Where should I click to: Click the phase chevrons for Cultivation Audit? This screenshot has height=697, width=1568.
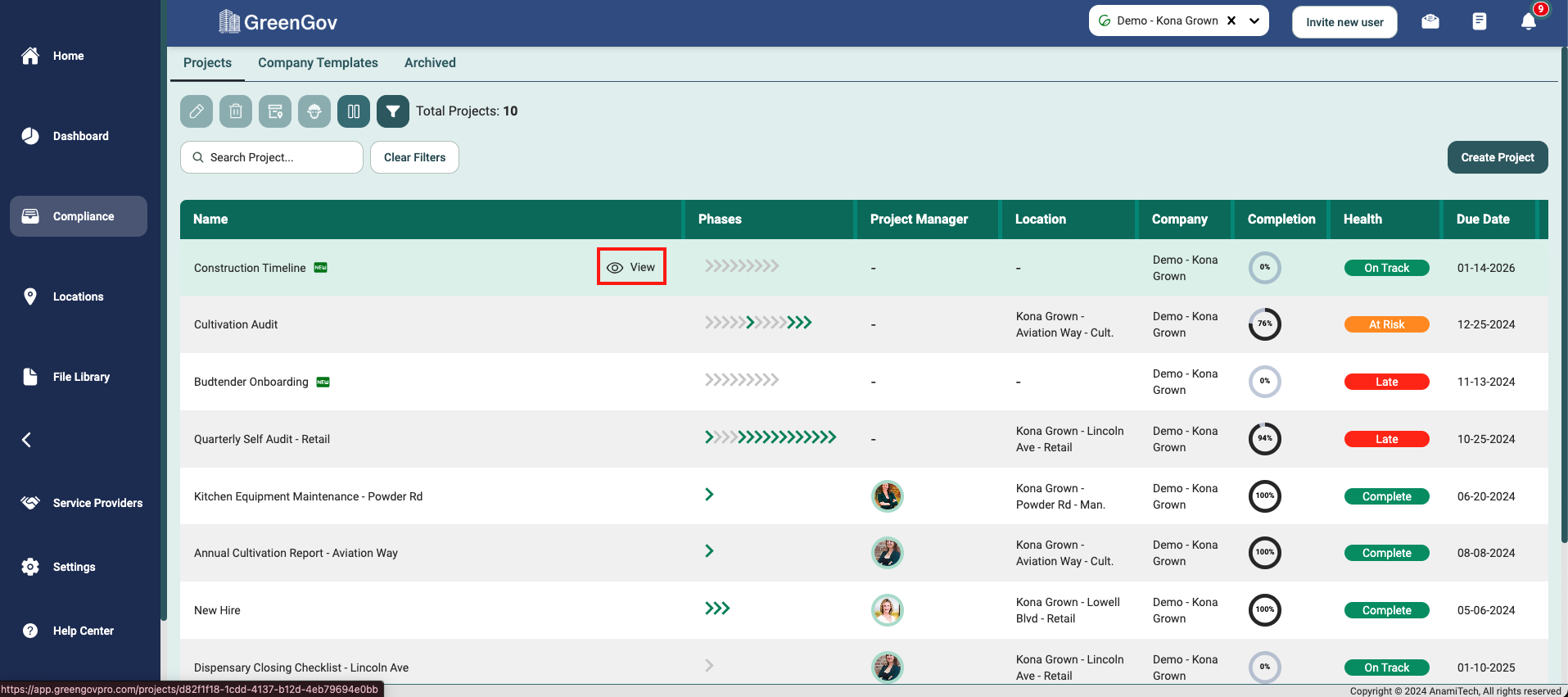[758, 323]
